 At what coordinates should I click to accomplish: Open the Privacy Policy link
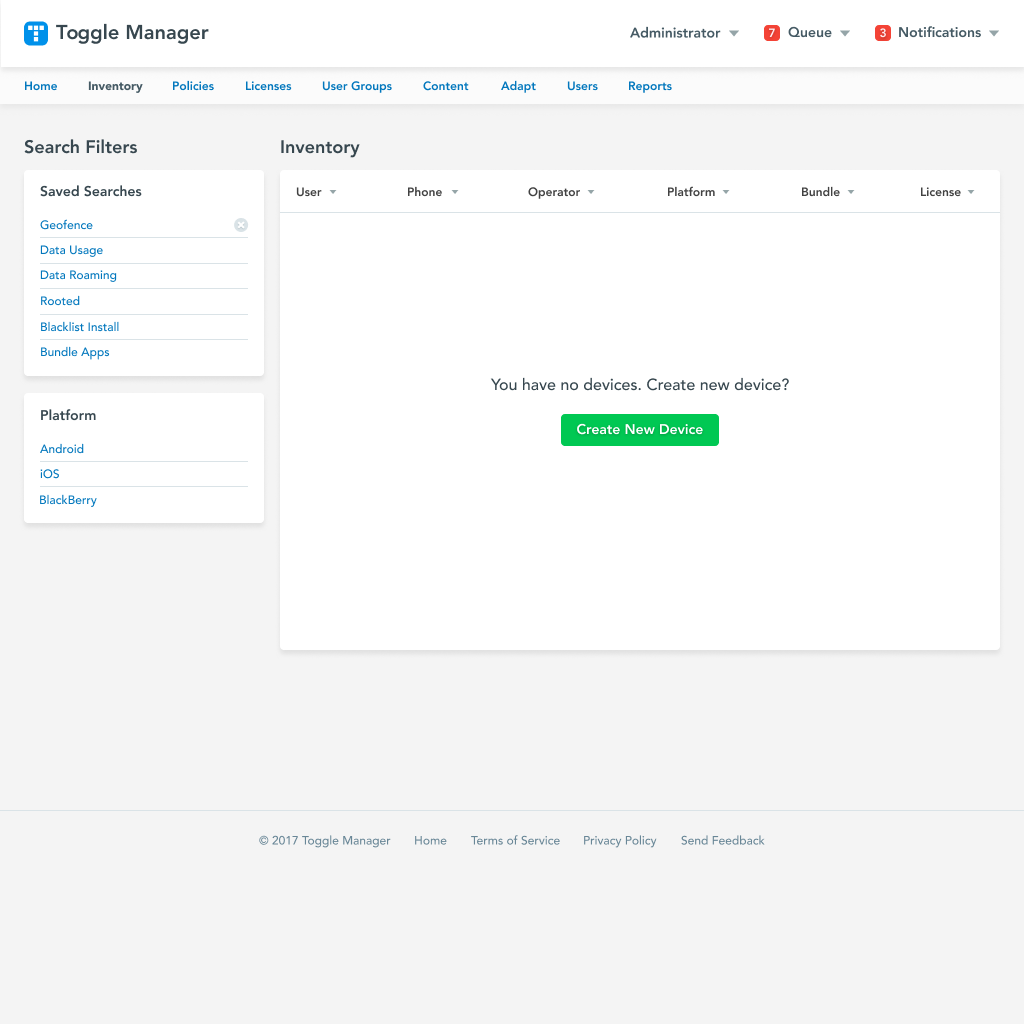(620, 841)
